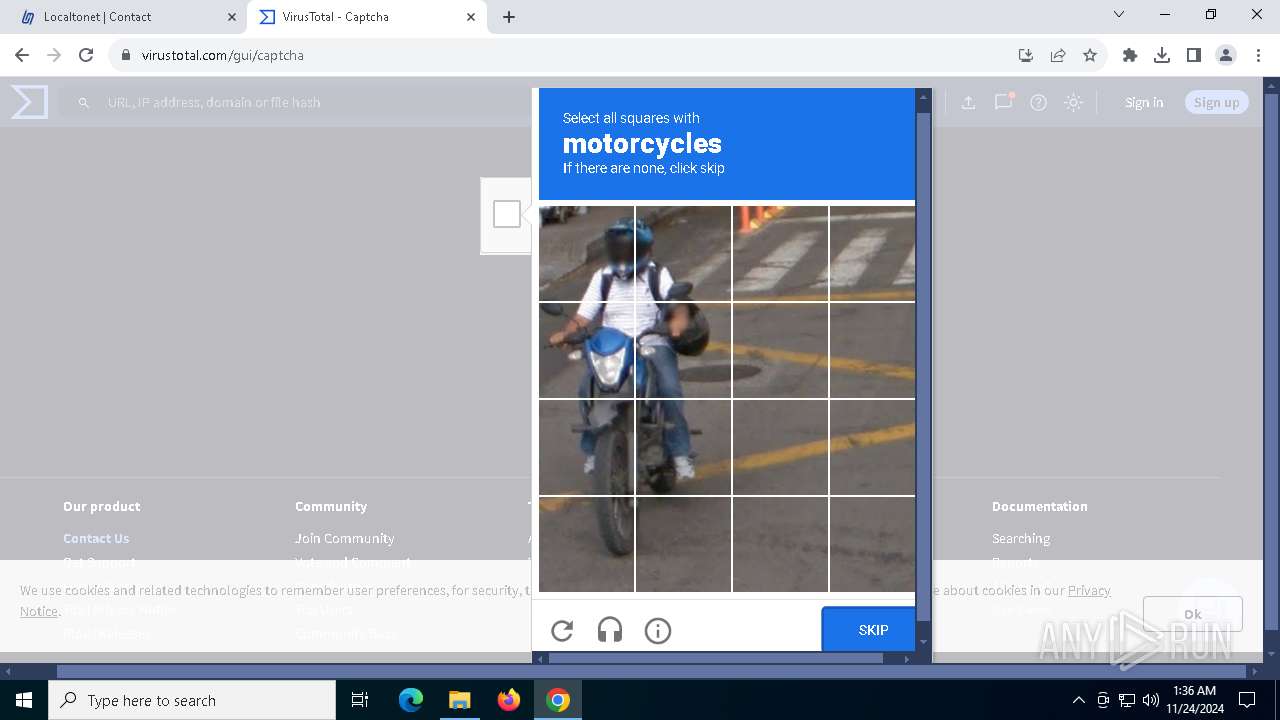Click the address bar URL

point(222,55)
